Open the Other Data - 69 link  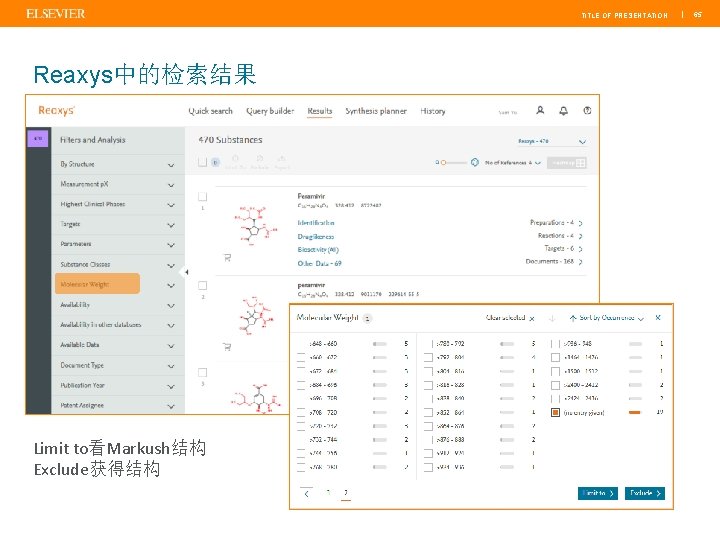tap(320, 264)
